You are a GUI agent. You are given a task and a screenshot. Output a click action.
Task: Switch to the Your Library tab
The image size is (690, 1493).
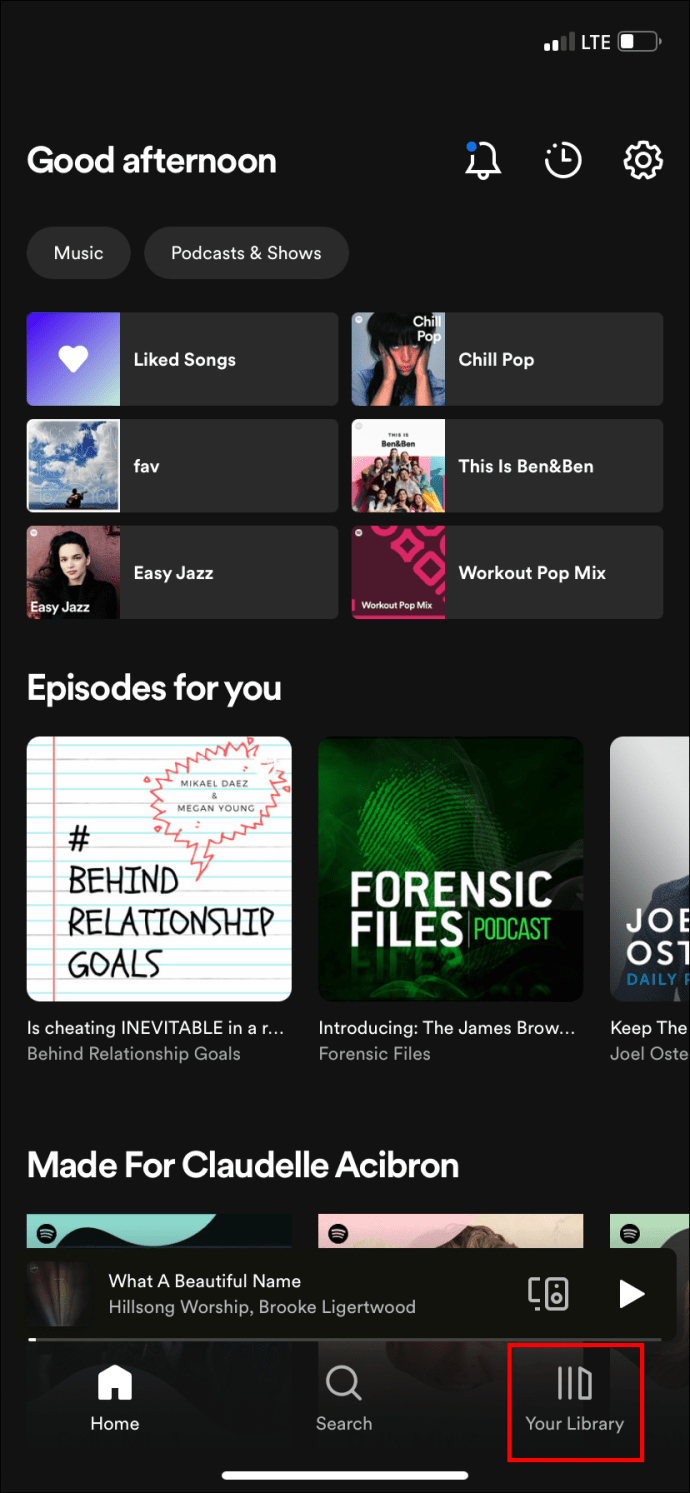574,1399
